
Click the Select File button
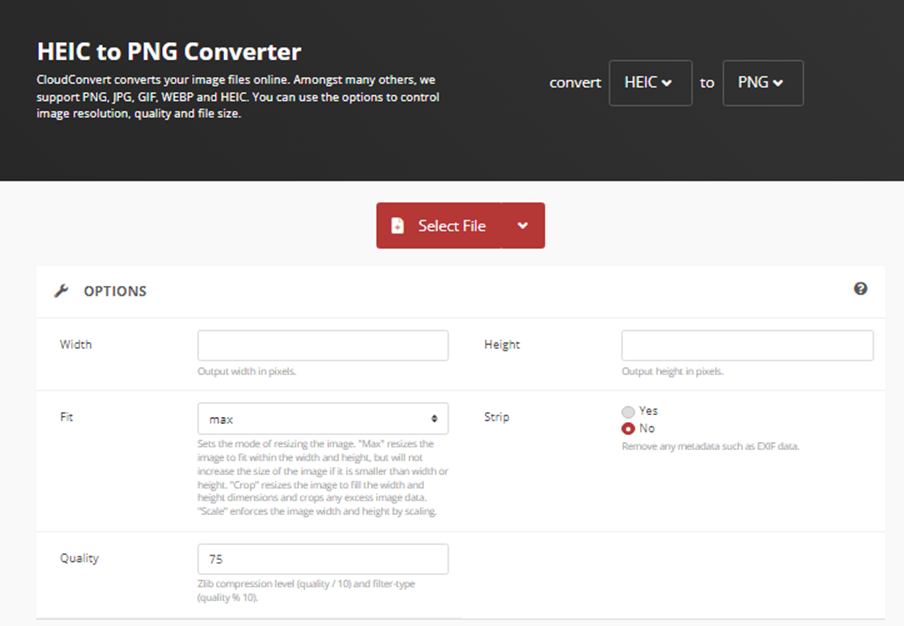click(439, 225)
